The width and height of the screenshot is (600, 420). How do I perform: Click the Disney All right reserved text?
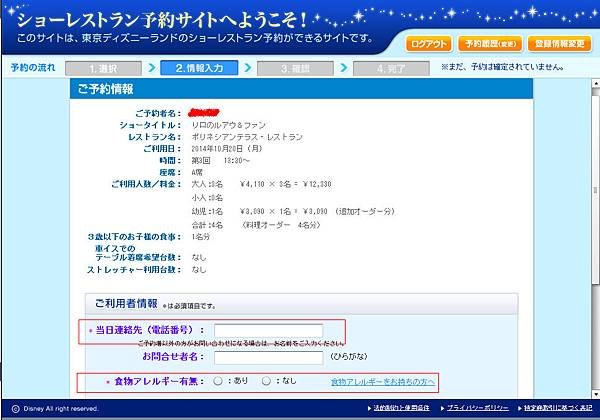click(x=60, y=409)
